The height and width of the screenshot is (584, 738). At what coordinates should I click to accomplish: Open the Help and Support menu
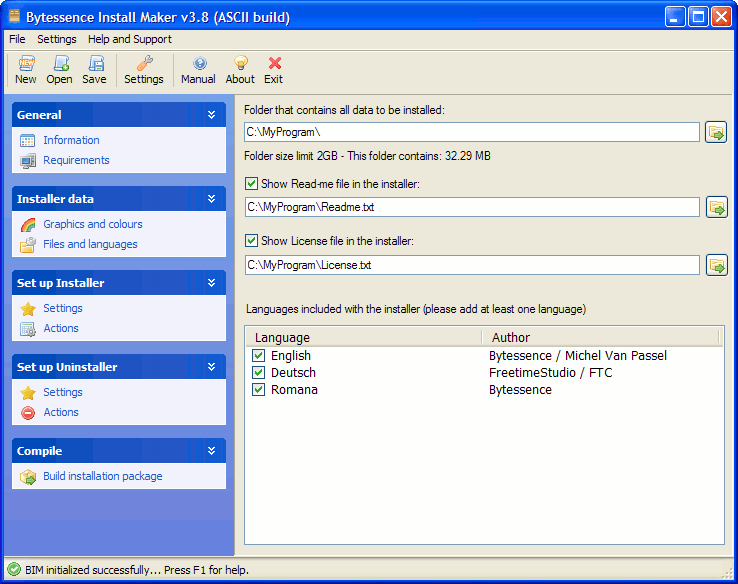point(130,39)
